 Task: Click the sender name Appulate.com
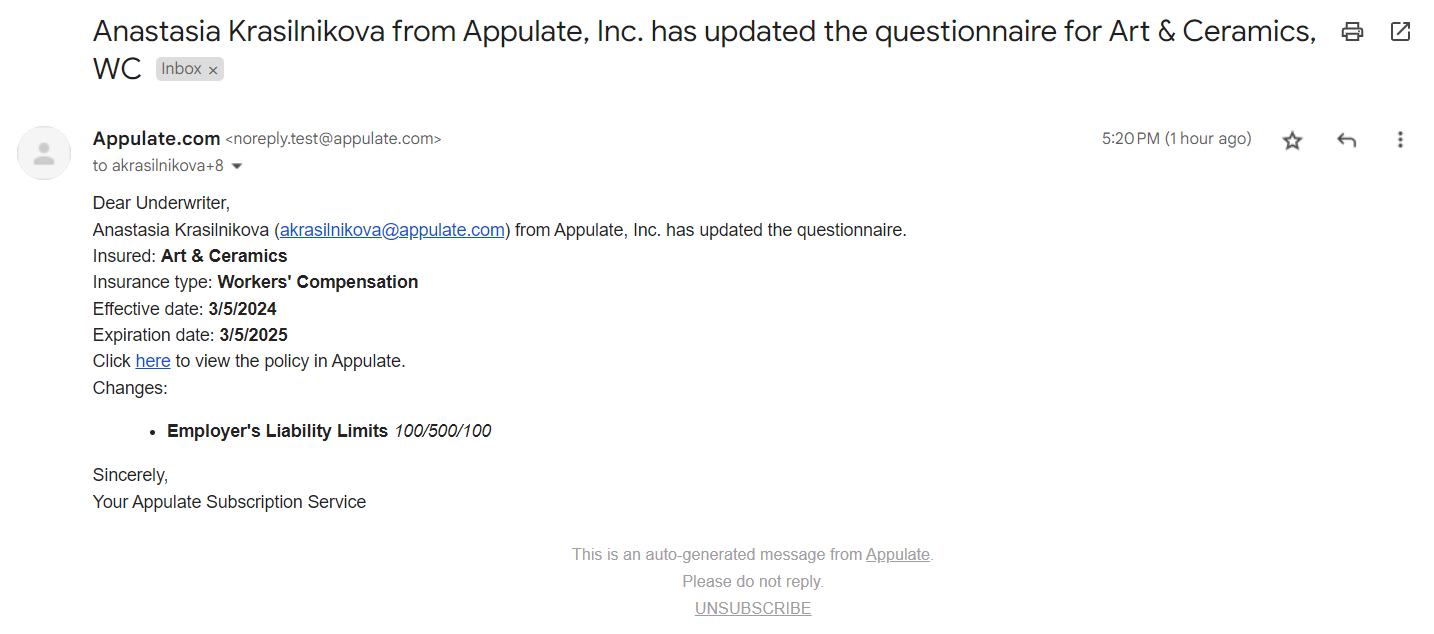(x=156, y=139)
